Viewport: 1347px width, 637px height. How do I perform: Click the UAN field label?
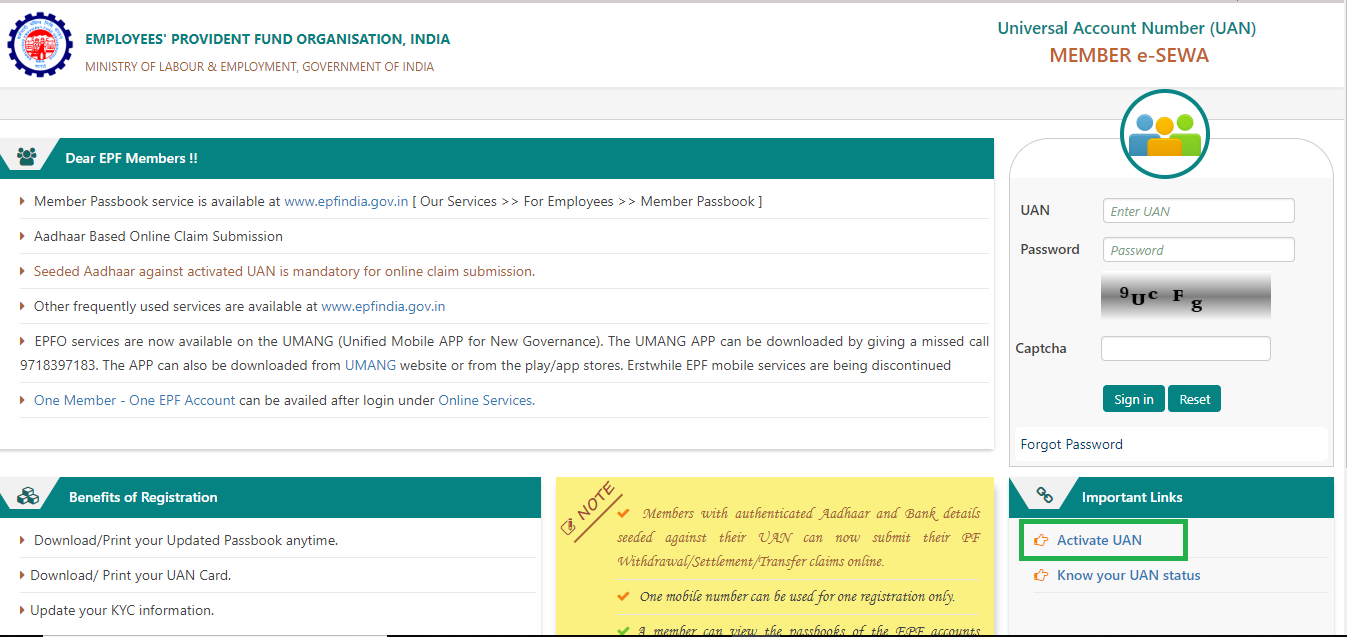pyautogui.click(x=1035, y=210)
